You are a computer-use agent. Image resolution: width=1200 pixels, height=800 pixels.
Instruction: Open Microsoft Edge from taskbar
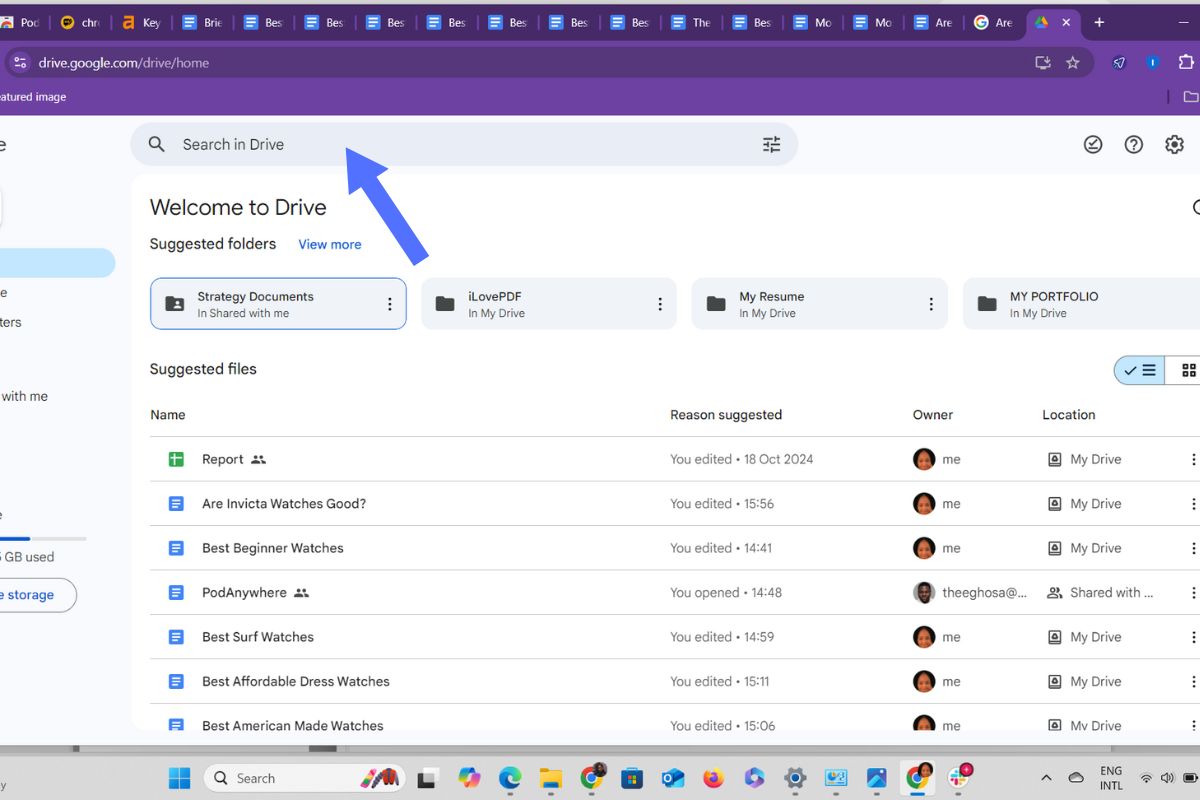510,778
